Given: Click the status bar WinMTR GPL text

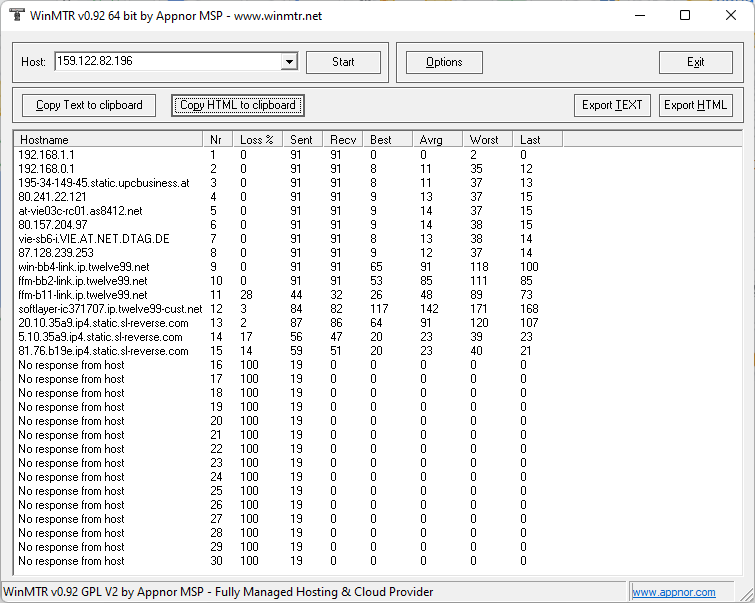Looking at the screenshot, I should [x=218, y=592].
